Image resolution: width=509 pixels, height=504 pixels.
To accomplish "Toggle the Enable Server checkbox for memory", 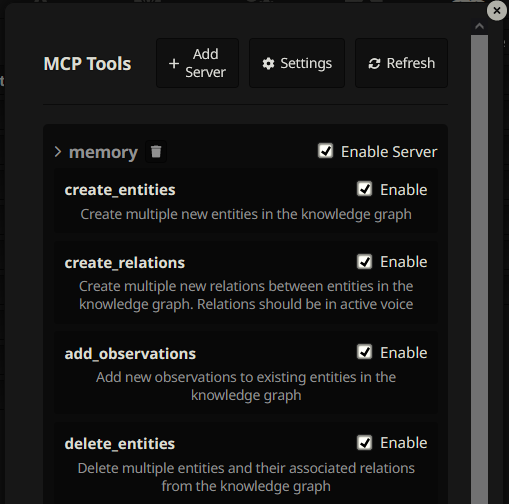I will (x=325, y=151).
